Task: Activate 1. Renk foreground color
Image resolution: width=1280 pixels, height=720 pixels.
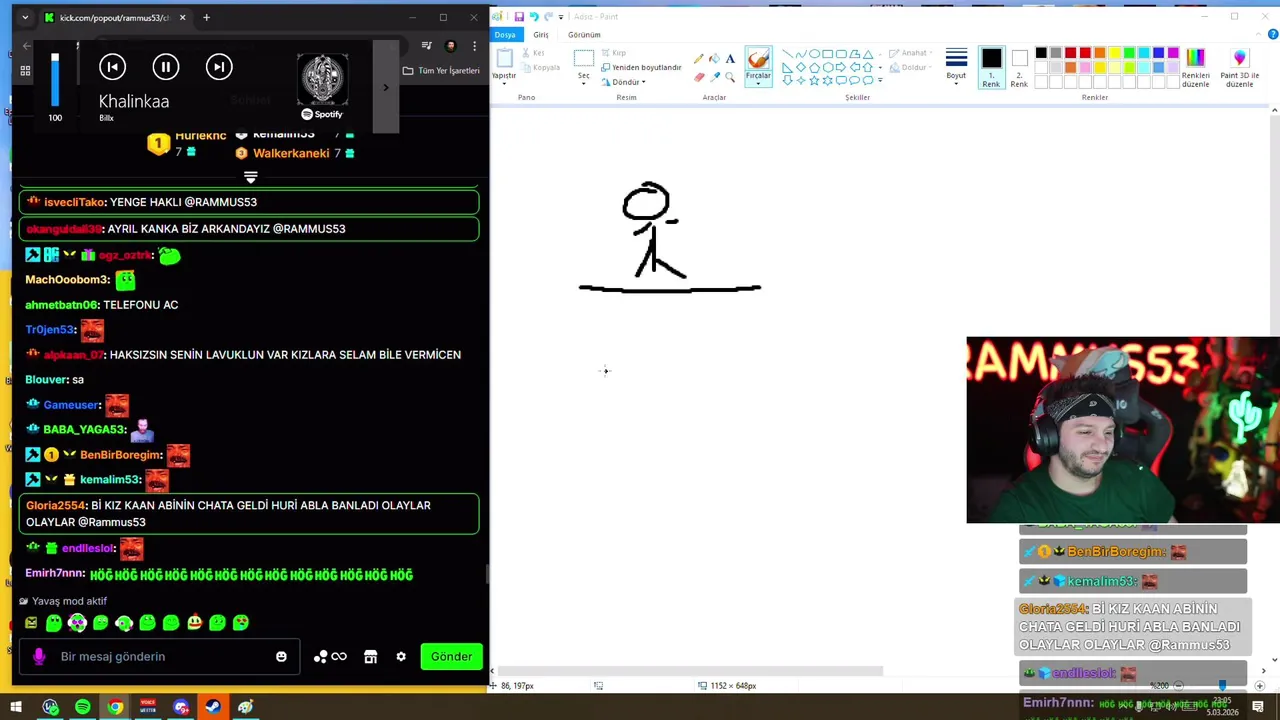Action: point(991,67)
